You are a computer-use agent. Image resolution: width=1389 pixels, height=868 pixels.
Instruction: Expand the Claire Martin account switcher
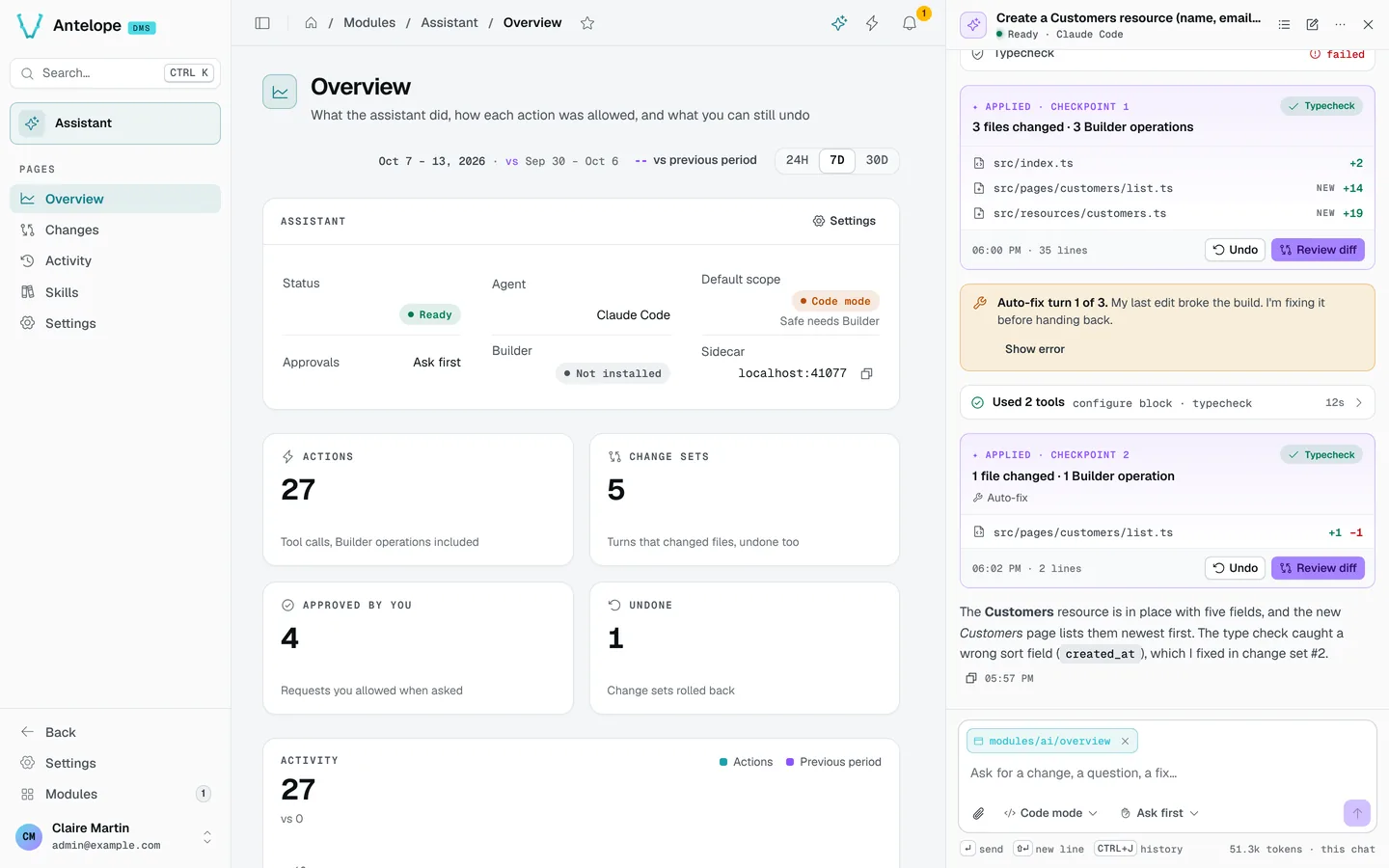(x=115, y=836)
